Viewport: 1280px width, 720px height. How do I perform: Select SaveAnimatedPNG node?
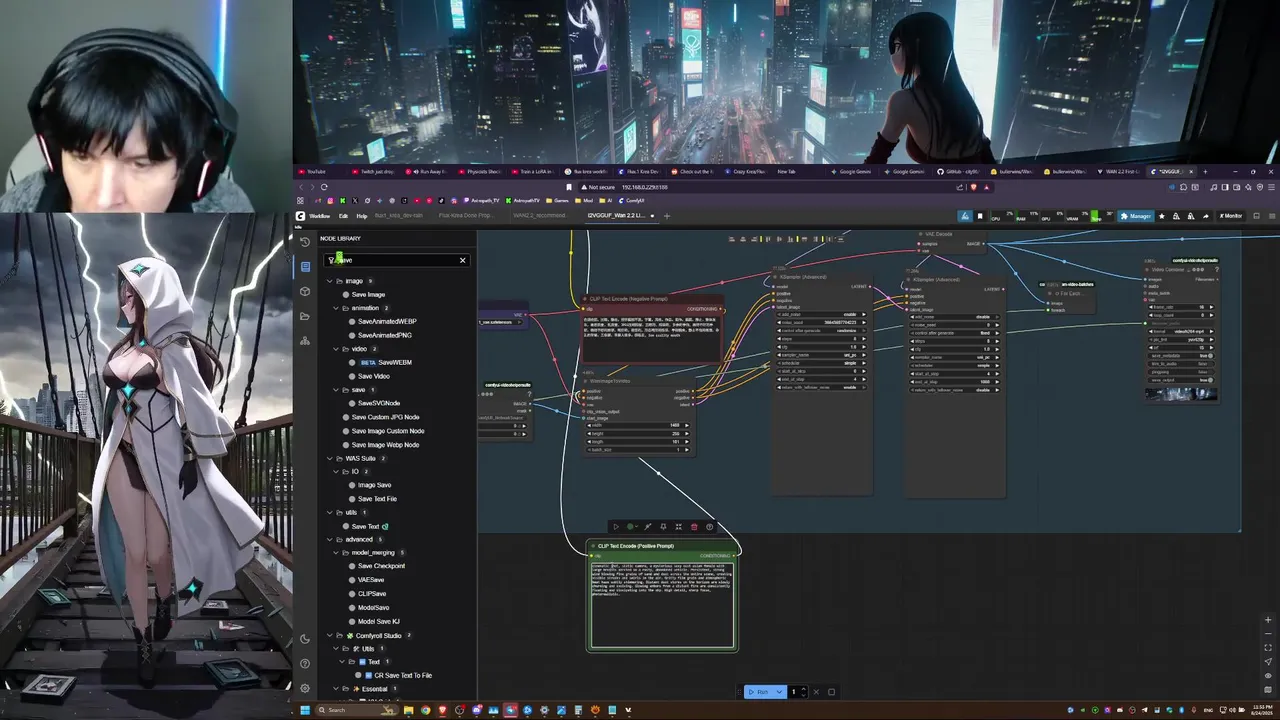[x=385, y=335]
